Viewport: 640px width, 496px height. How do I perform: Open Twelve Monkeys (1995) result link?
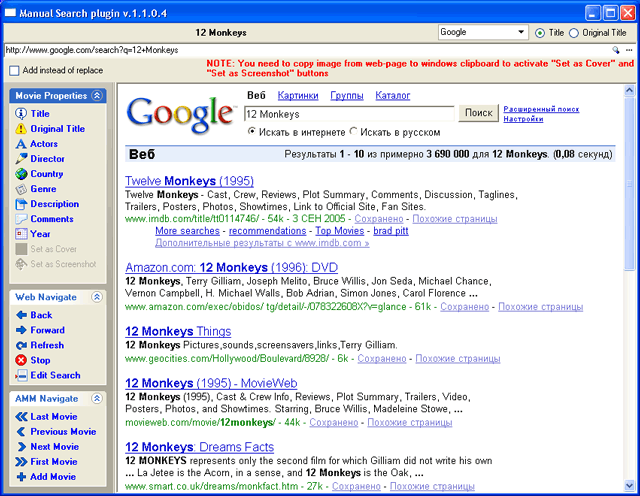pos(189,181)
